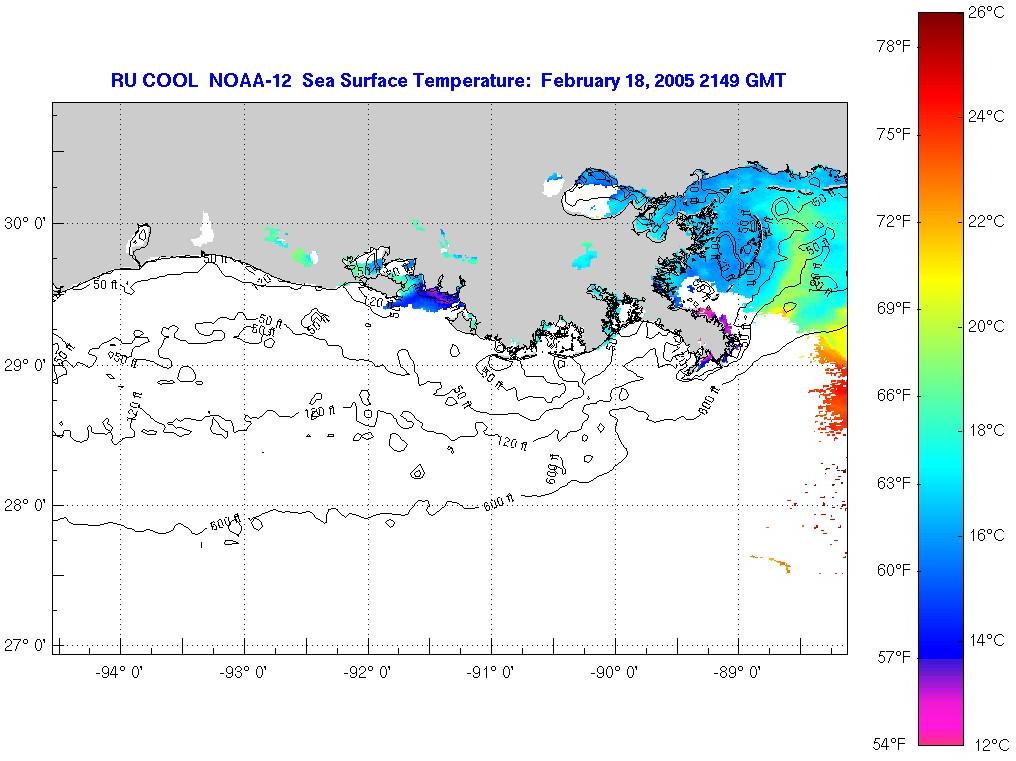The height and width of the screenshot is (761, 1016).
Task: Click the 14°C label on the color scale
Action: tap(987, 640)
